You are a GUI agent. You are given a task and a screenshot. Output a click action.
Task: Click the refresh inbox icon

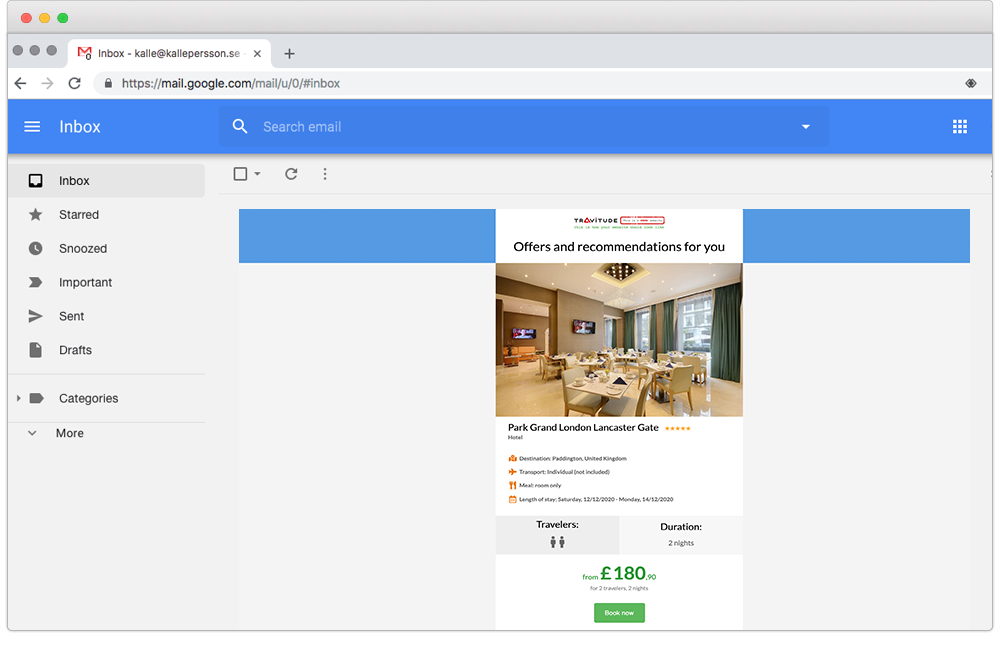point(291,174)
